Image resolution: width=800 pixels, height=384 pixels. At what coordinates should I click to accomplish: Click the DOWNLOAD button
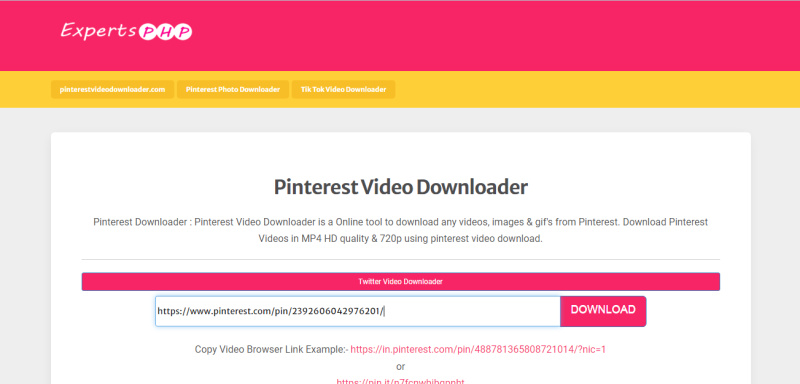(603, 311)
